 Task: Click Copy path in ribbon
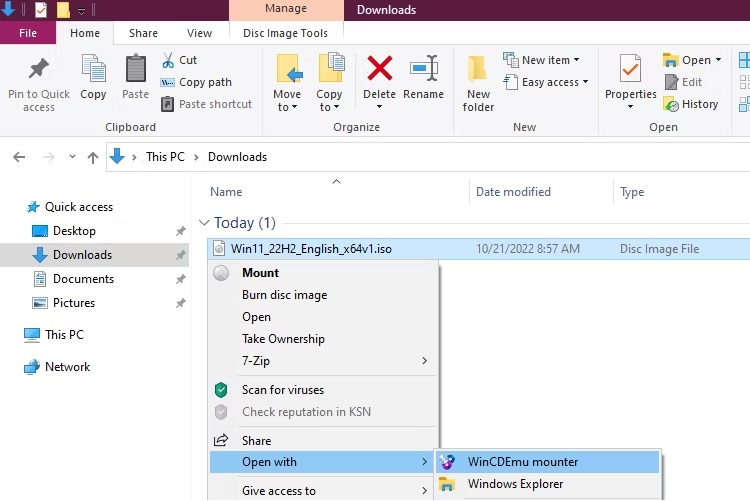[x=196, y=82]
